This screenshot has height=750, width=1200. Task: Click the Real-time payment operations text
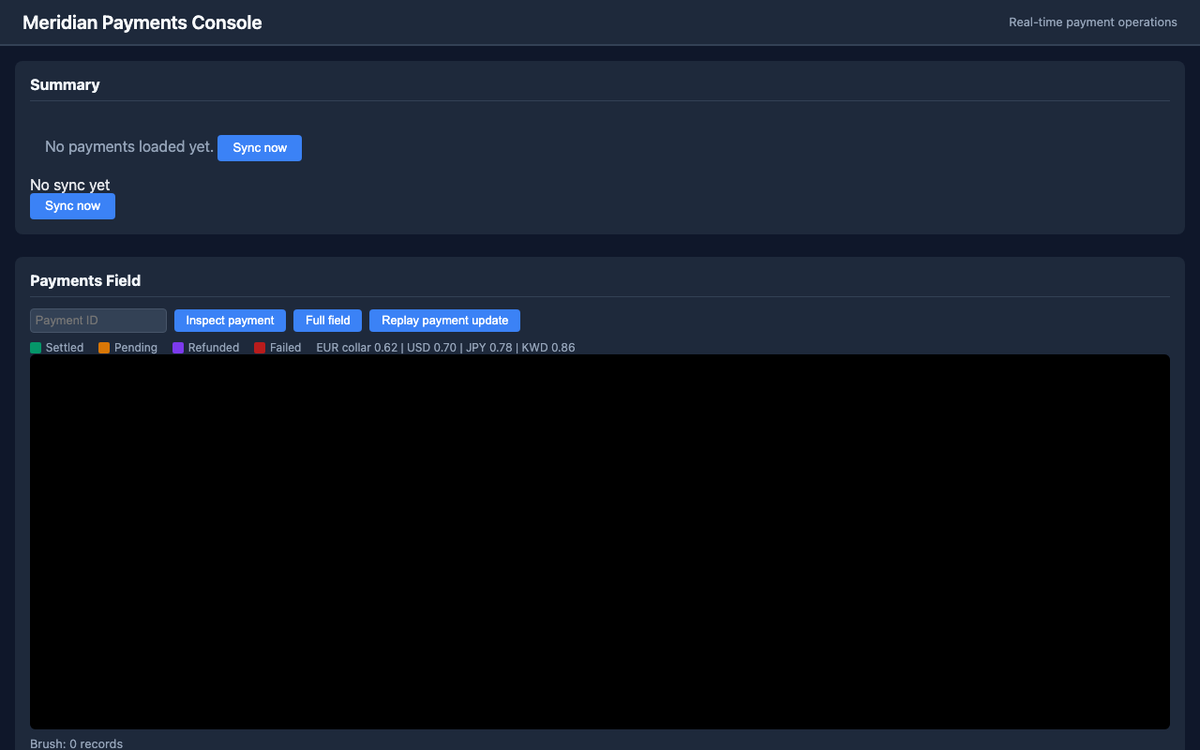(1093, 23)
